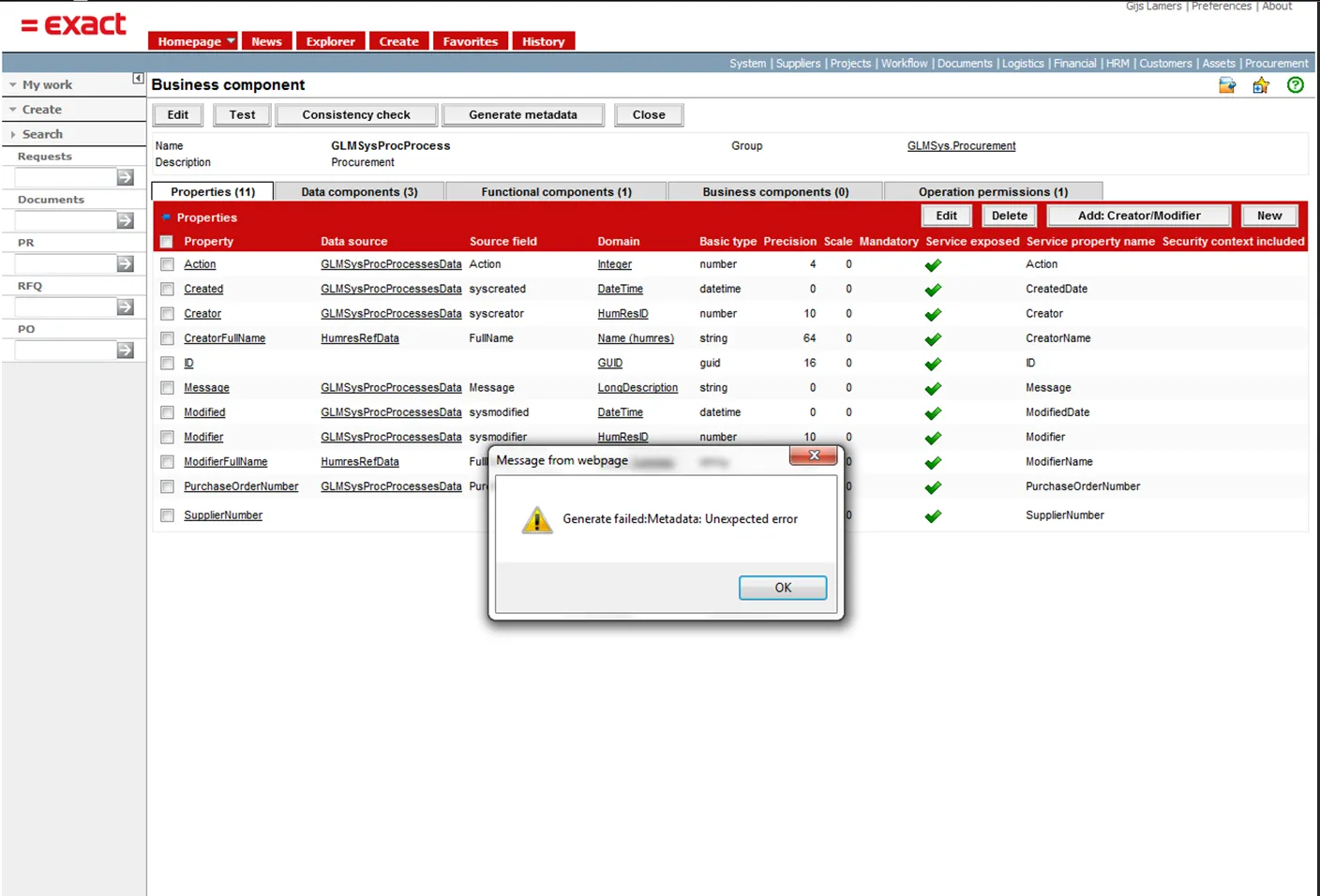Screen dimensions: 1320x896
Task: Click the RFQ search arrow button
Action: (125, 307)
